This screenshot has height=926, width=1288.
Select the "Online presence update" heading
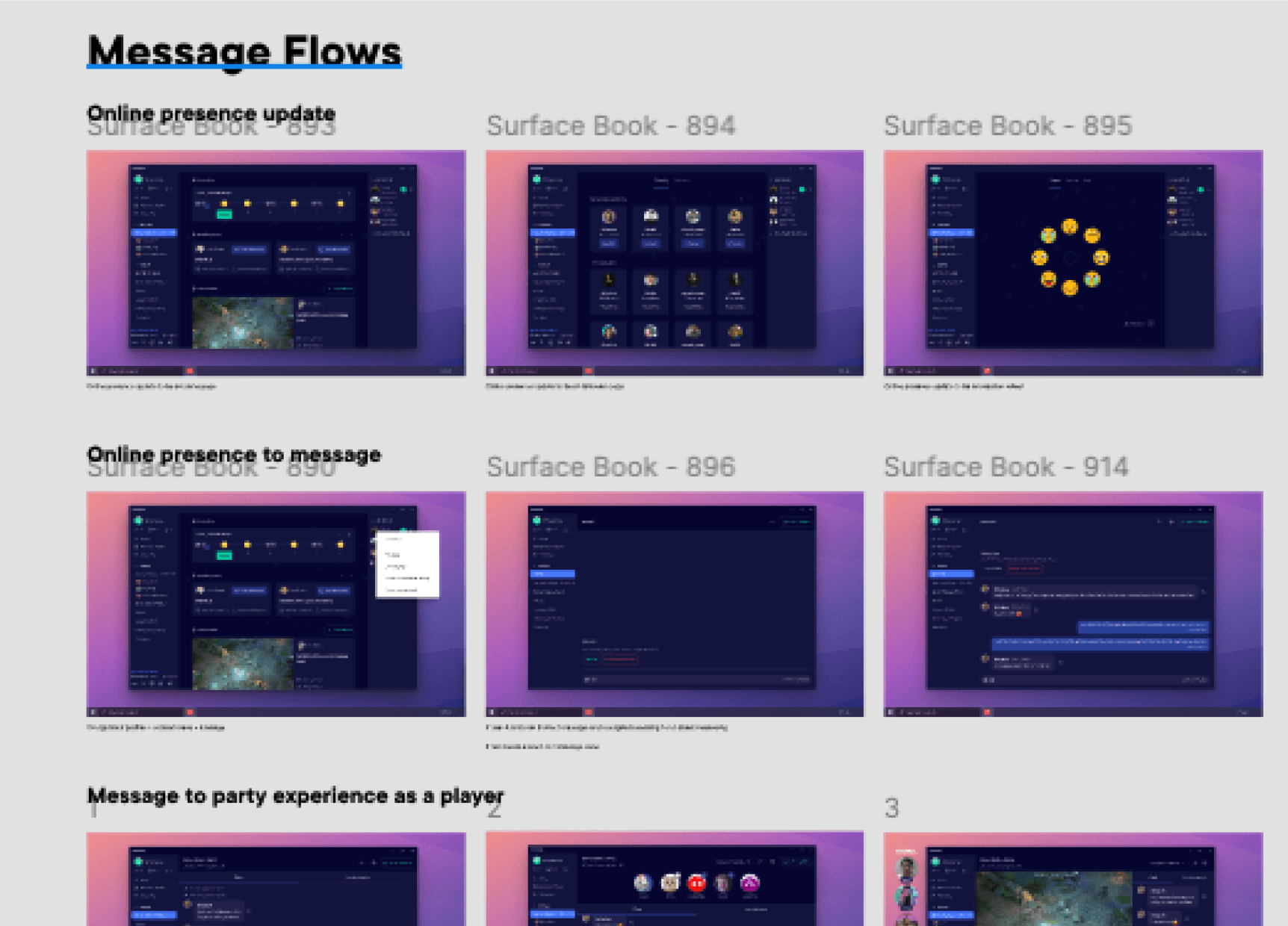tap(211, 113)
